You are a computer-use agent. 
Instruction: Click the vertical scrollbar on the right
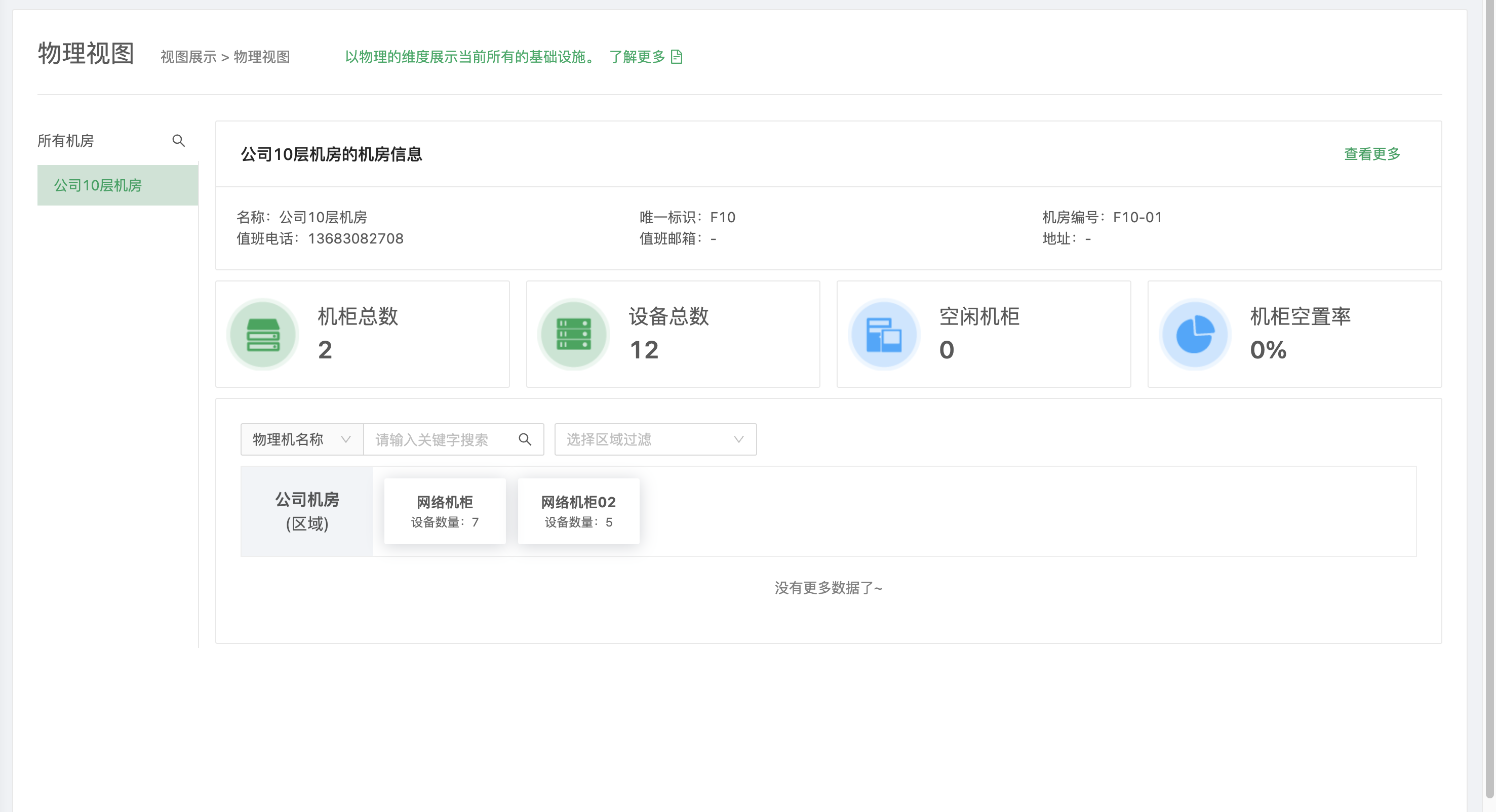[x=1489, y=400]
